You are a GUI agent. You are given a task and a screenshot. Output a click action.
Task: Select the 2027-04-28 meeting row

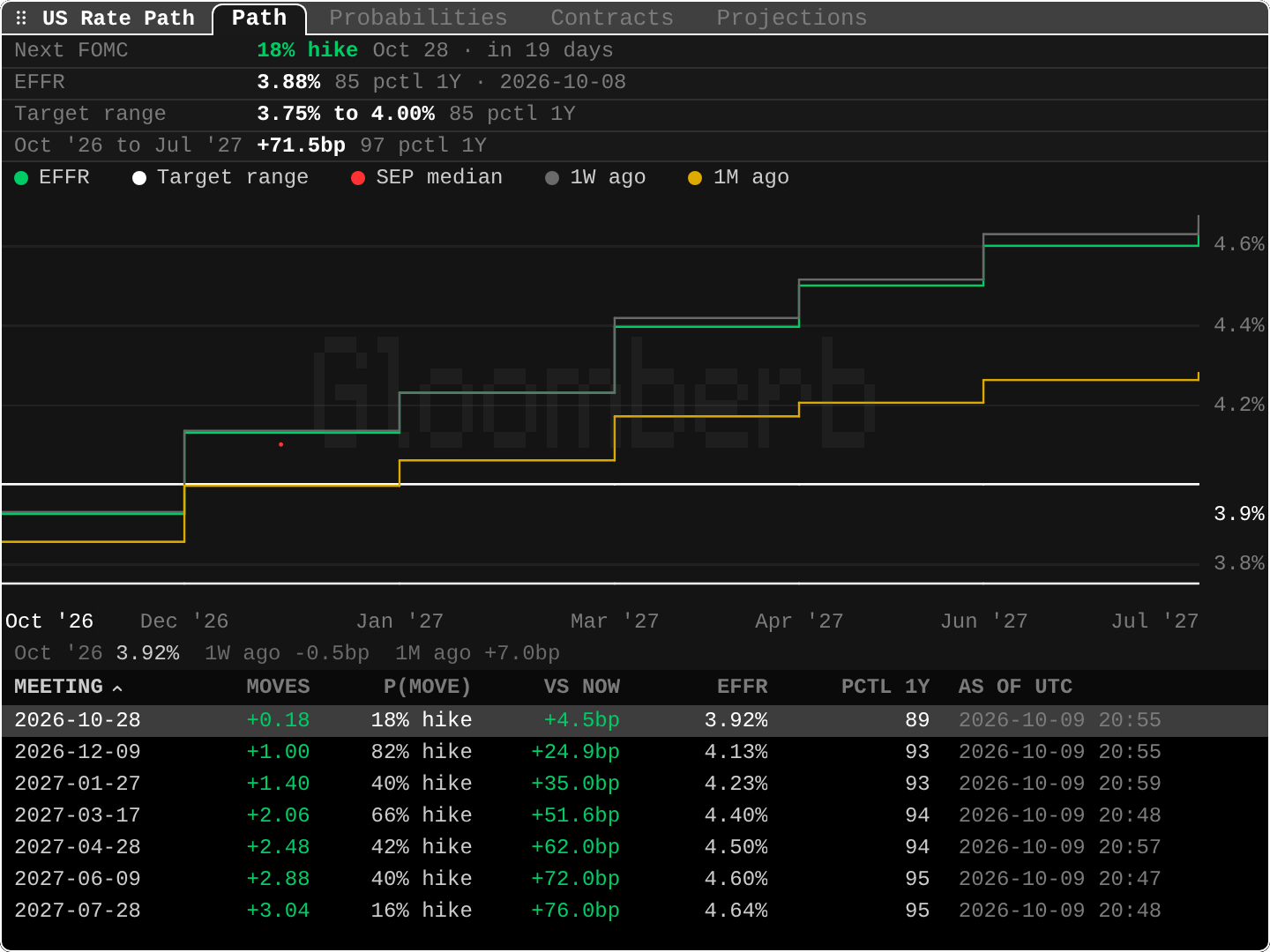tap(635, 847)
